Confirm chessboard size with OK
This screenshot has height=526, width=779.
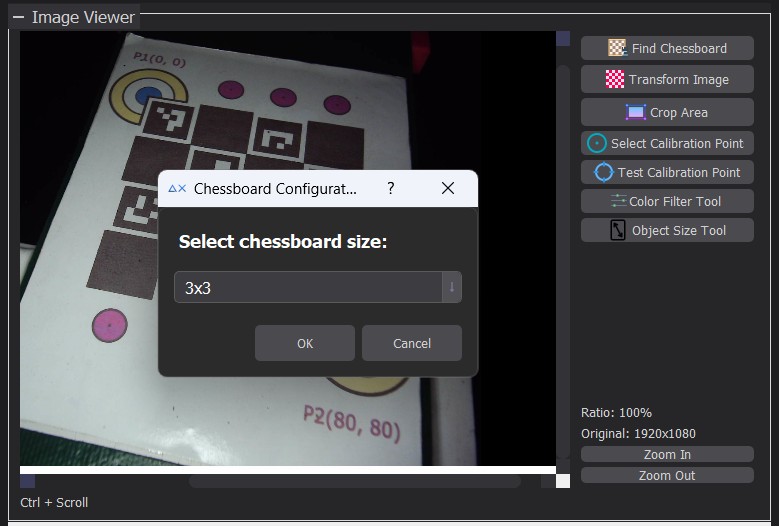(x=305, y=343)
